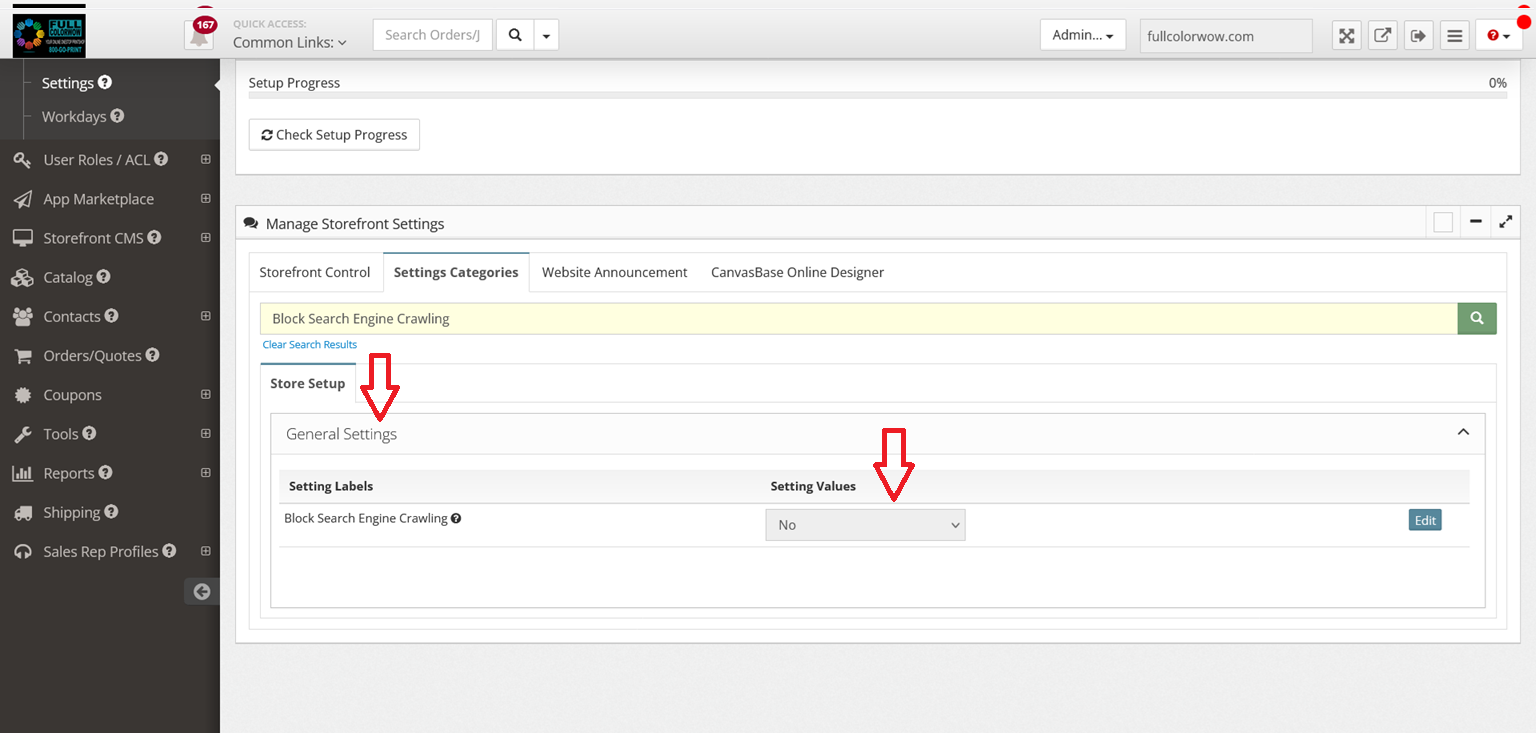The image size is (1536, 733).
Task: Click the fullscreen expand arrows icon in header
Action: (1347, 36)
